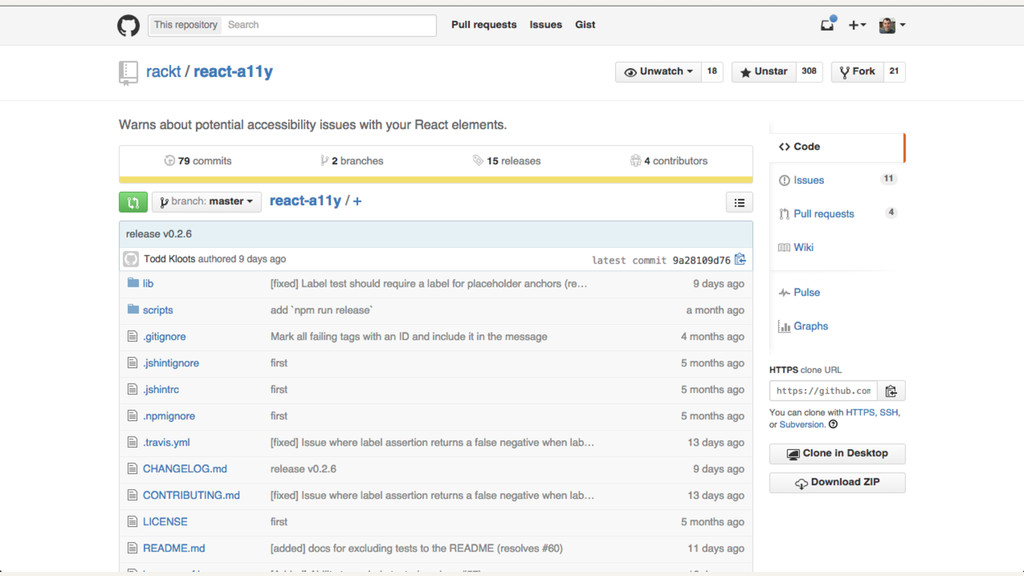Screen dimensions: 1024x576
Task: Focus the repository search field
Action: click(x=328, y=25)
